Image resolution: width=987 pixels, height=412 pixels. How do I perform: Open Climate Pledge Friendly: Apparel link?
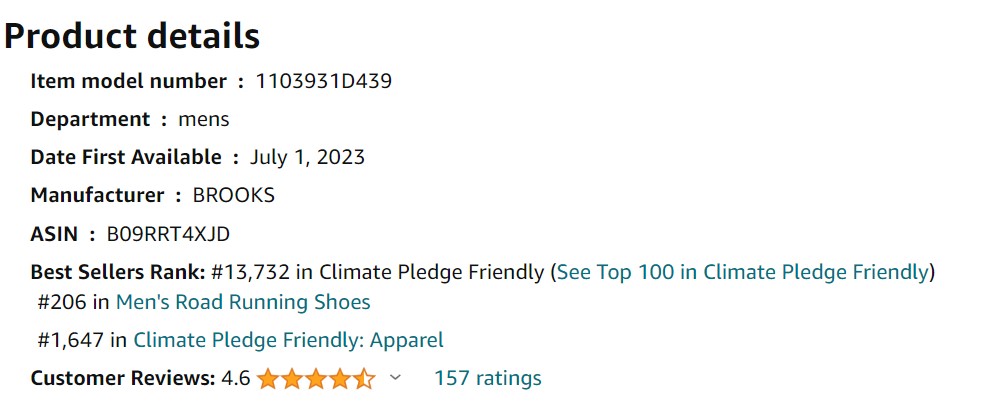click(288, 340)
